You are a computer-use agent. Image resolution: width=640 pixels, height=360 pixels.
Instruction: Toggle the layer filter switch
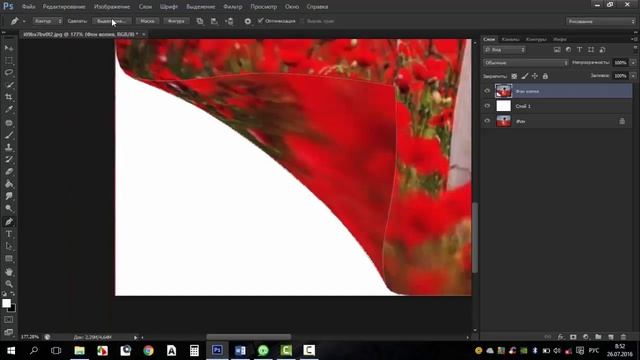click(635, 49)
